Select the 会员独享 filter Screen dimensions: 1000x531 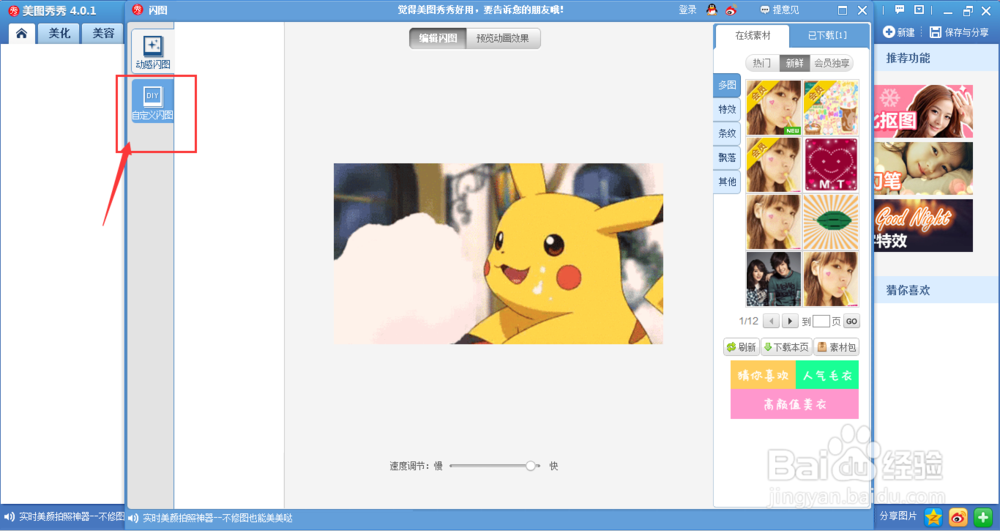(x=832, y=63)
